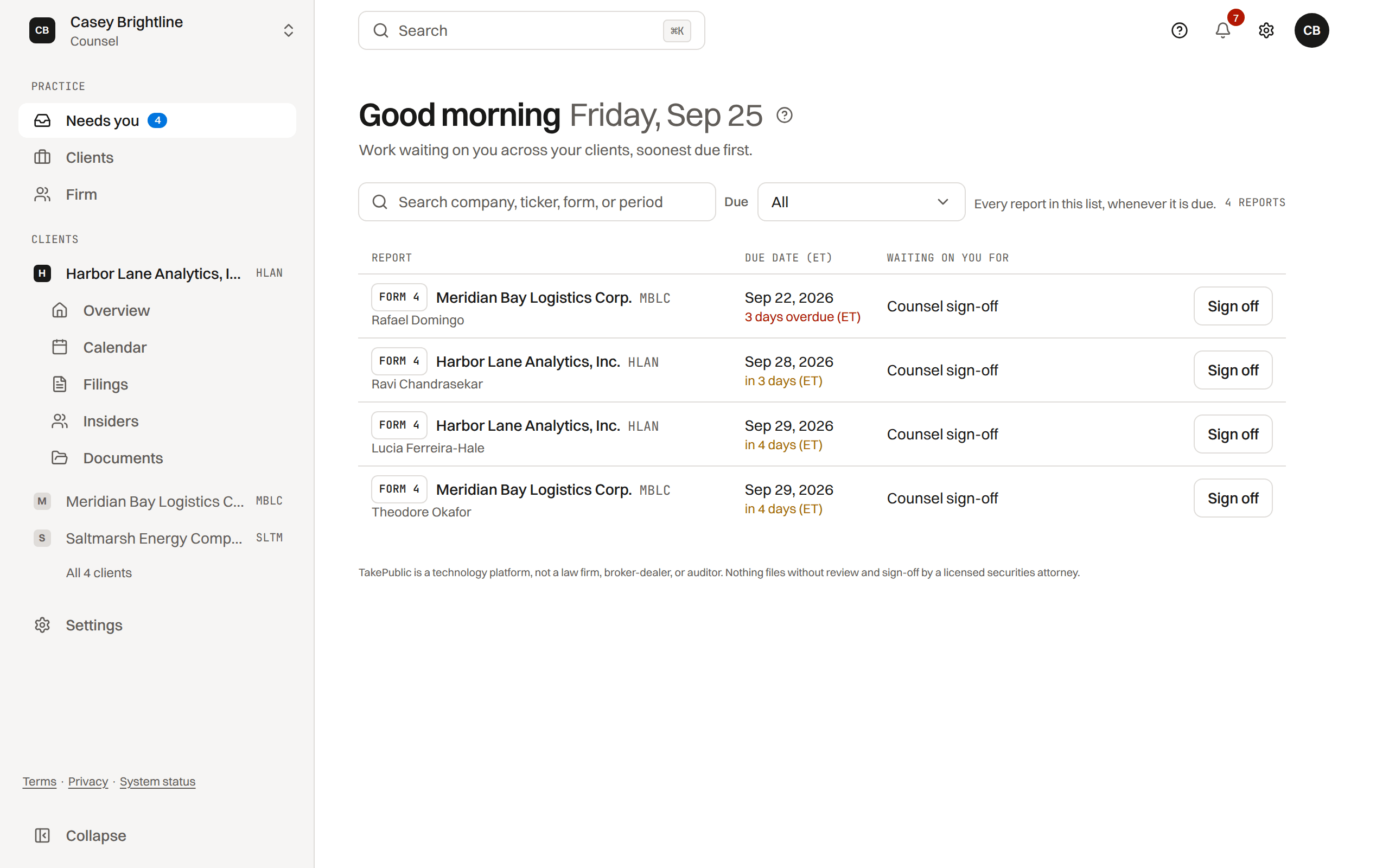Screen dimensions: 1389x868
Task: Click the Calendar icon in sidebar
Action: click(x=60, y=347)
